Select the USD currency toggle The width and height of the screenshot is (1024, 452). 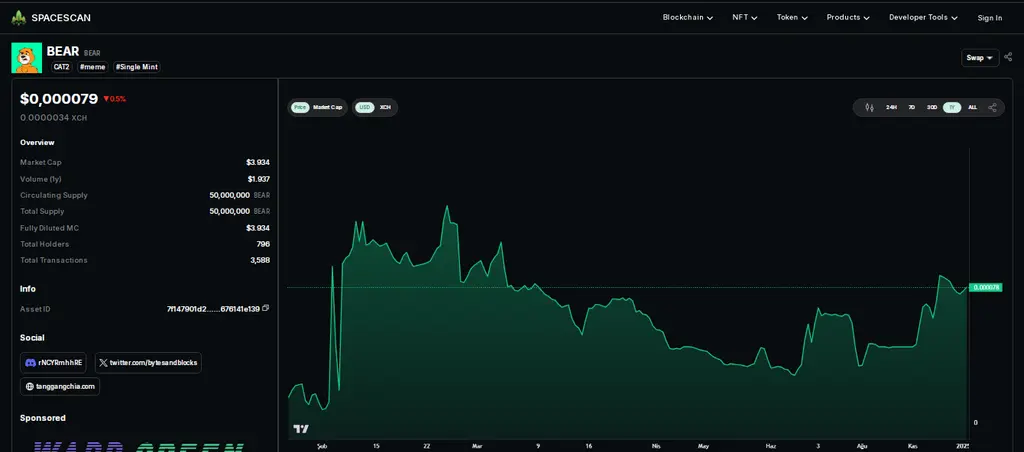pyautogui.click(x=364, y=107)
